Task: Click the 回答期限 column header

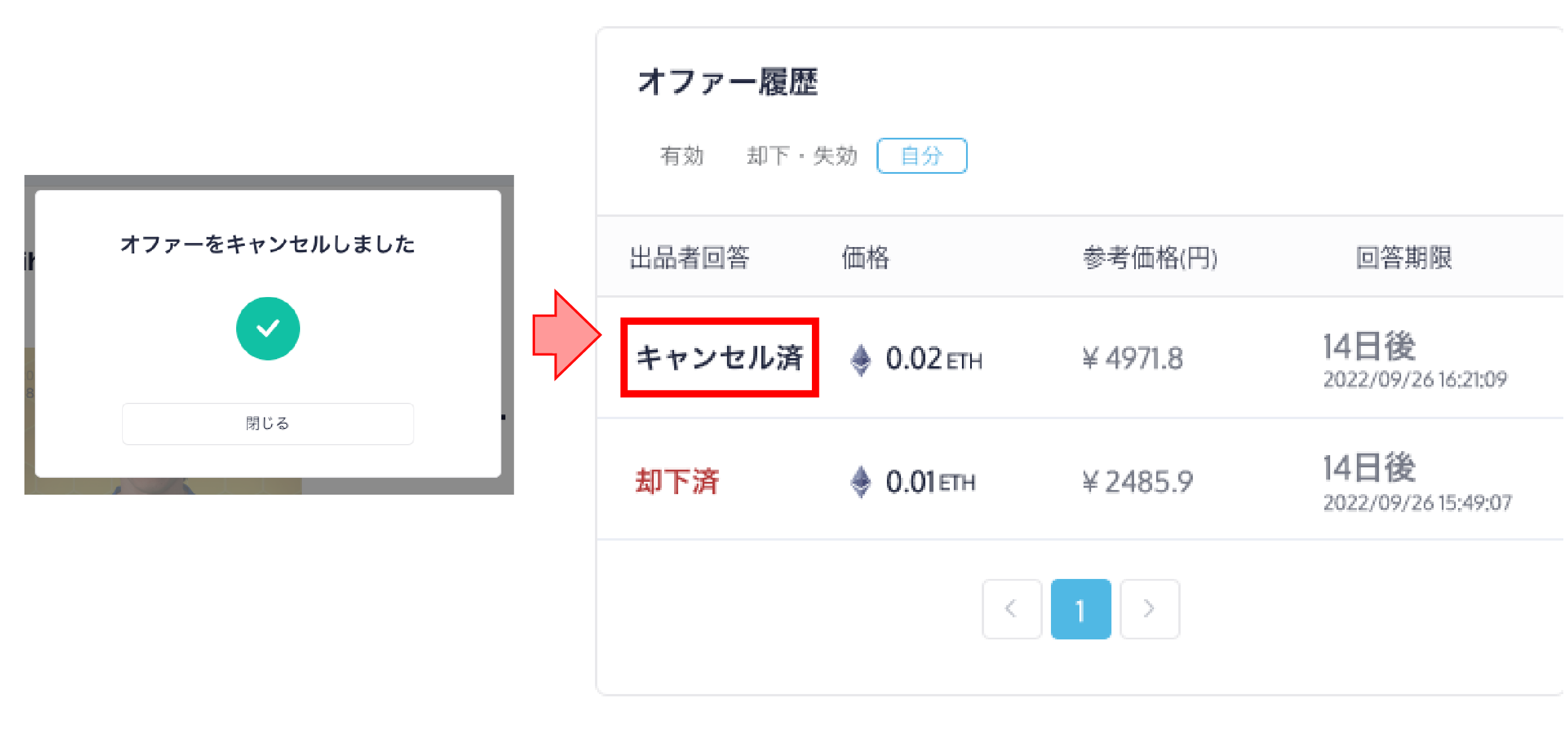Action: tap(1403, 258)
